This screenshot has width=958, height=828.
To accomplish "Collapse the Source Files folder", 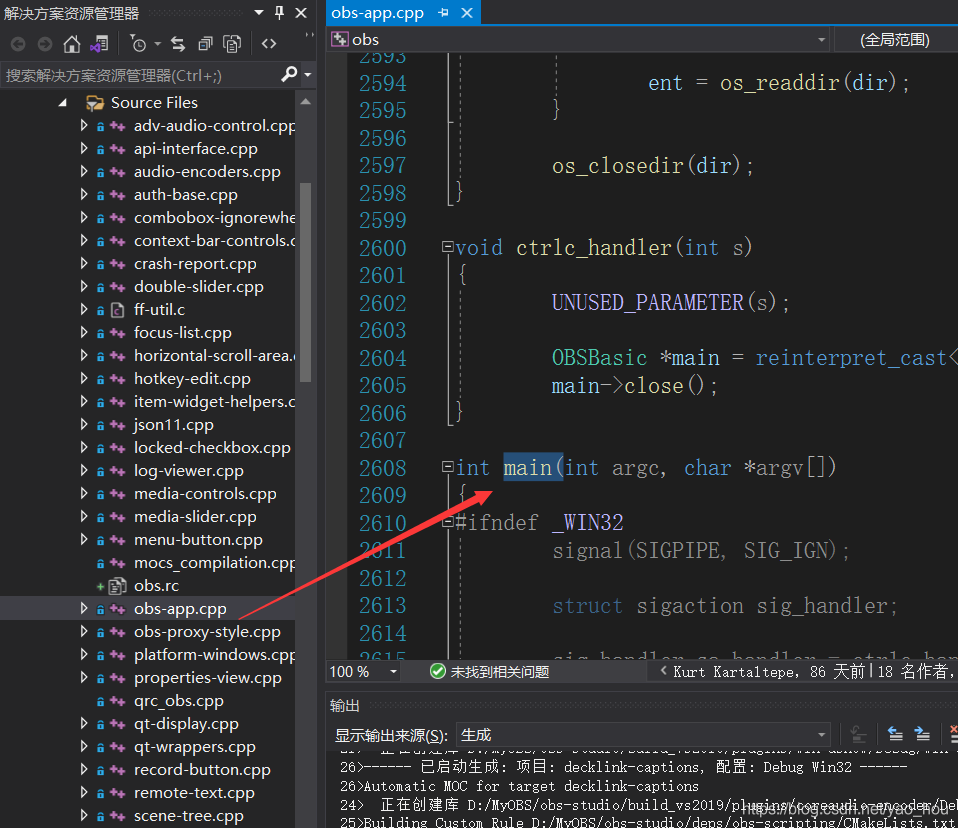I will (x=63, y=103).
